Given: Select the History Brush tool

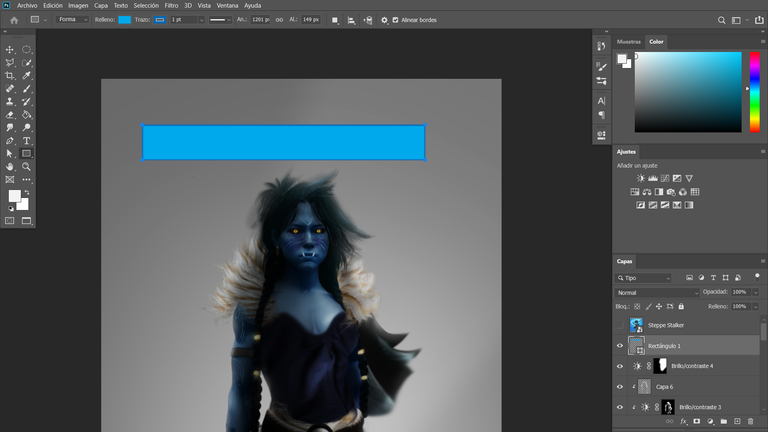Looking at the screenshot, I should tap(26, 101).
